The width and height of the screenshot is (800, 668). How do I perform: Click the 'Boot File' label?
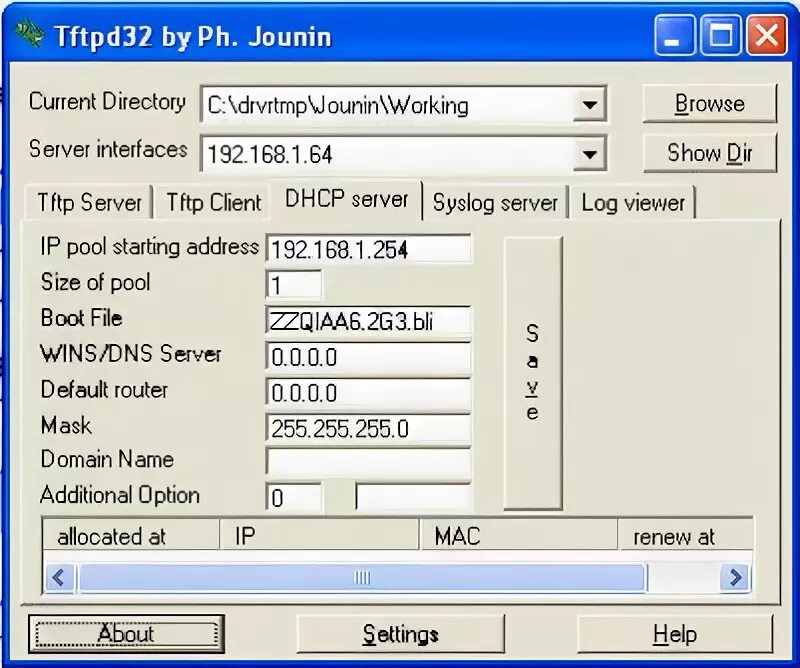point(81,317)
